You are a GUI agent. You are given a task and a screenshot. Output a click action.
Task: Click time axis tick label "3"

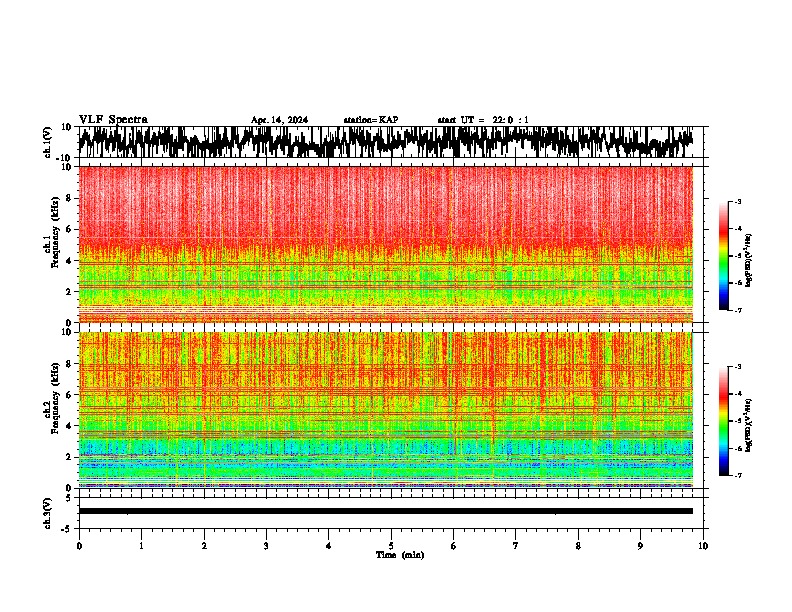[266, 546]
